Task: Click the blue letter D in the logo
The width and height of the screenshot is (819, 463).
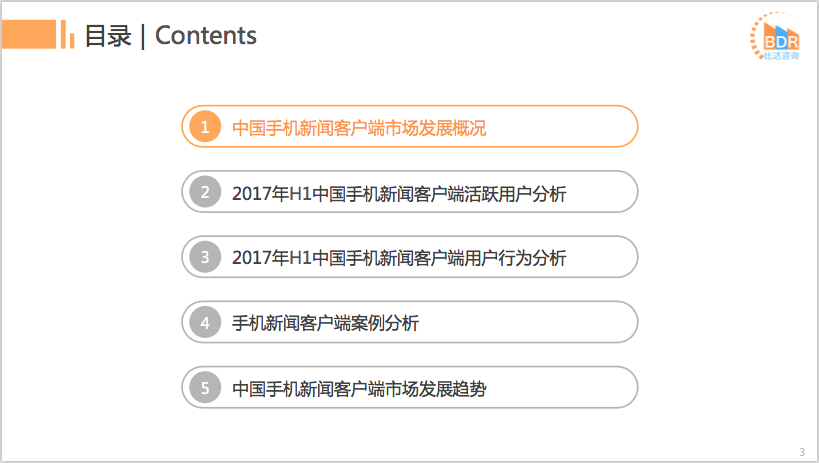Action: coord(777,42)
